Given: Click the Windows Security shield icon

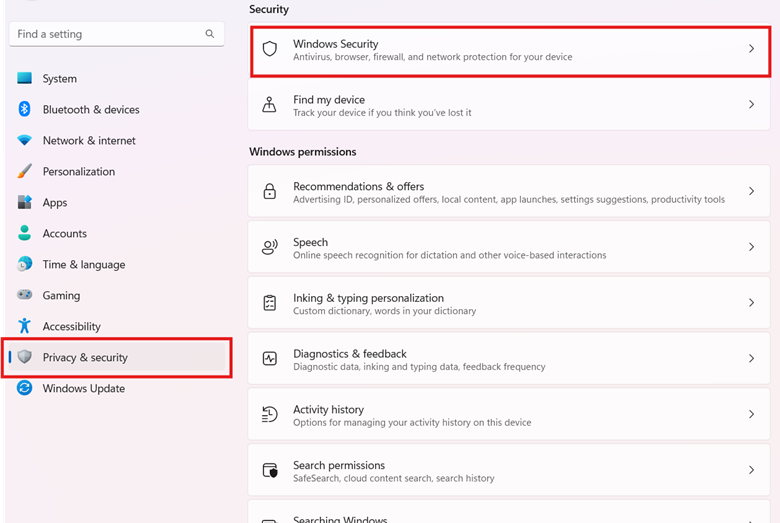Looking at the screenshot, I should pos(270,49).
